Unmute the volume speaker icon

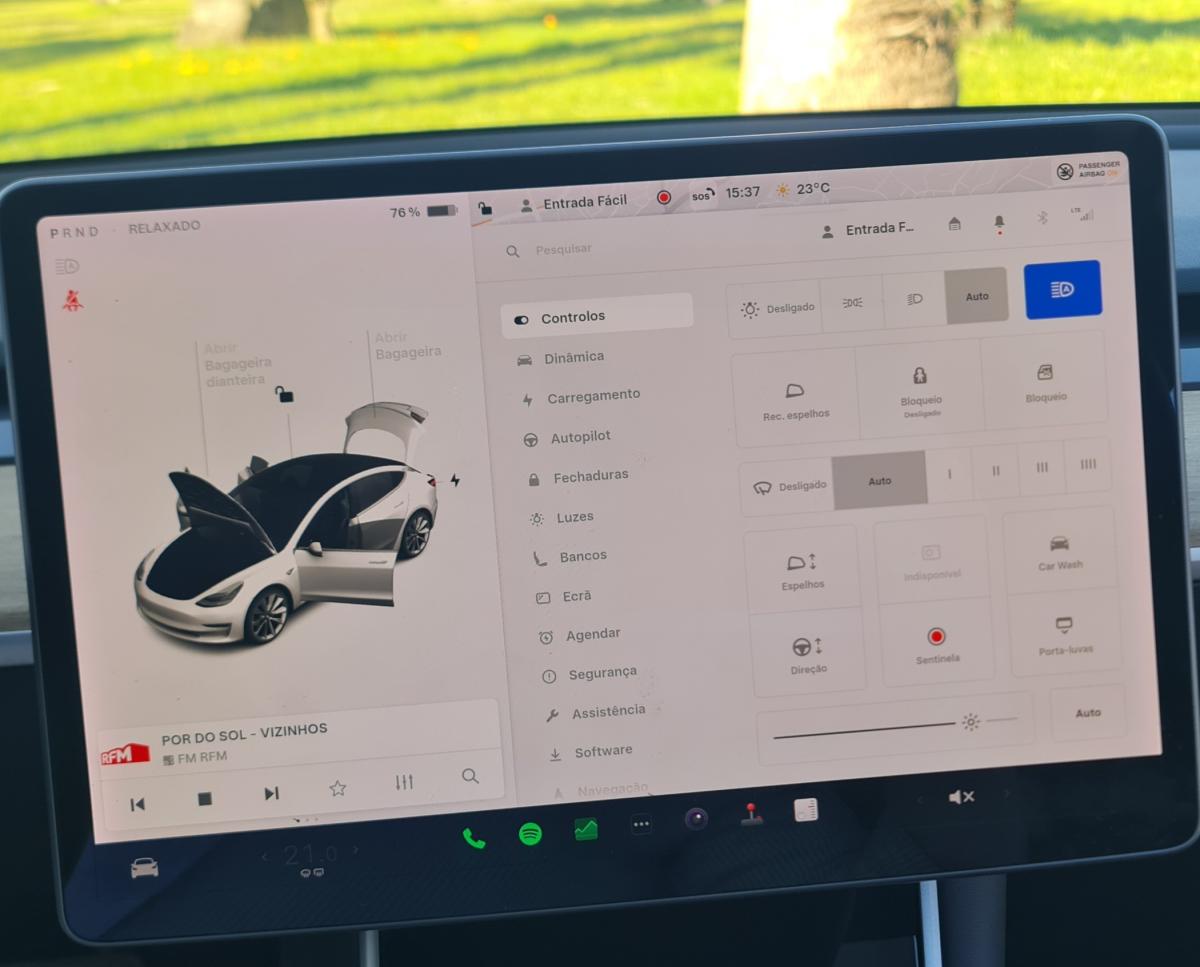pyautogui.click(x=961, y=797)
